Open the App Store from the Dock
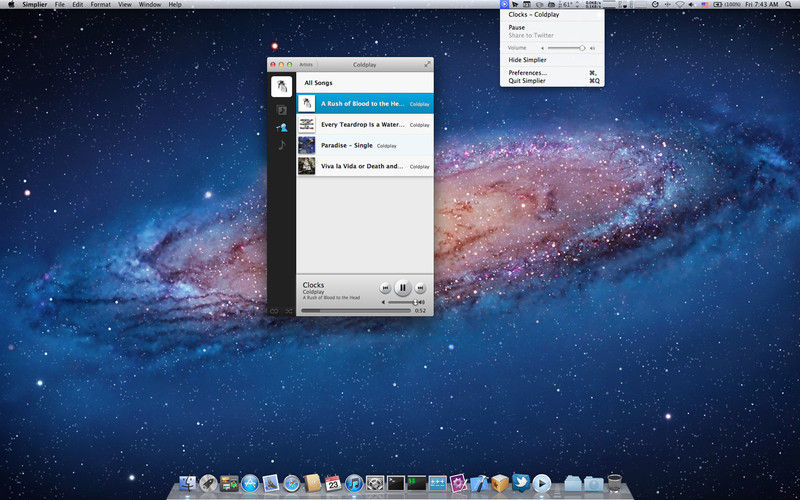Image resolution: width=800 pixels, height=500 pixels. tap(249, 483)
